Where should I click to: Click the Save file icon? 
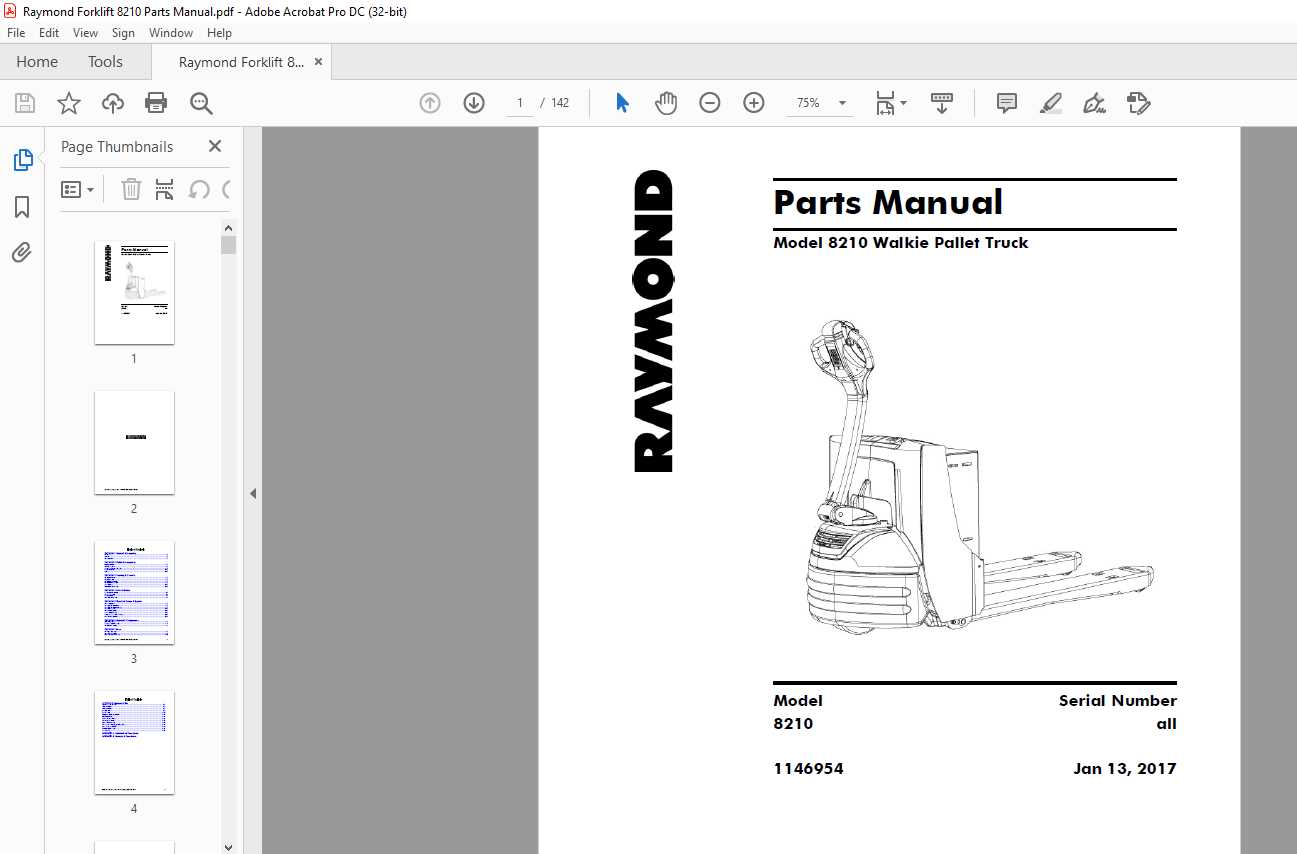pyautogui.click(x=25, y=103)
